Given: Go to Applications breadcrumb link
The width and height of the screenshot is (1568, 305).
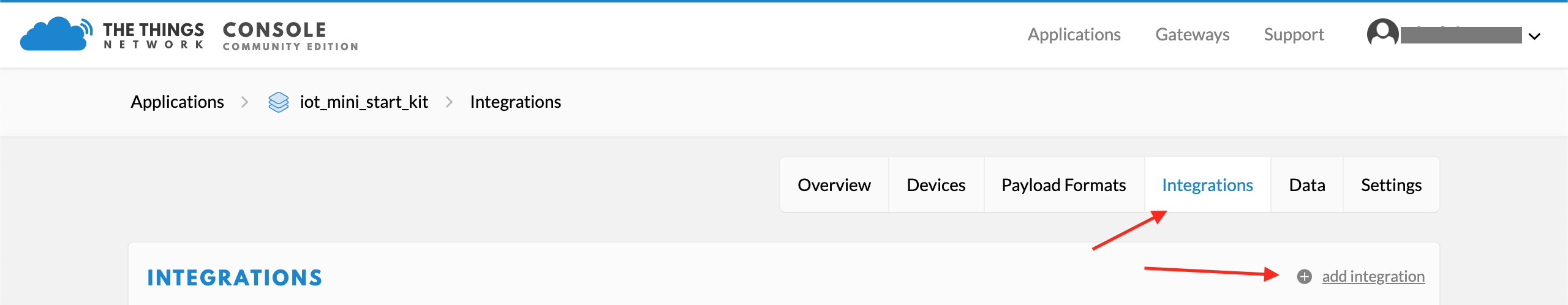Looking at the screenshot, I should click(177, 102).
